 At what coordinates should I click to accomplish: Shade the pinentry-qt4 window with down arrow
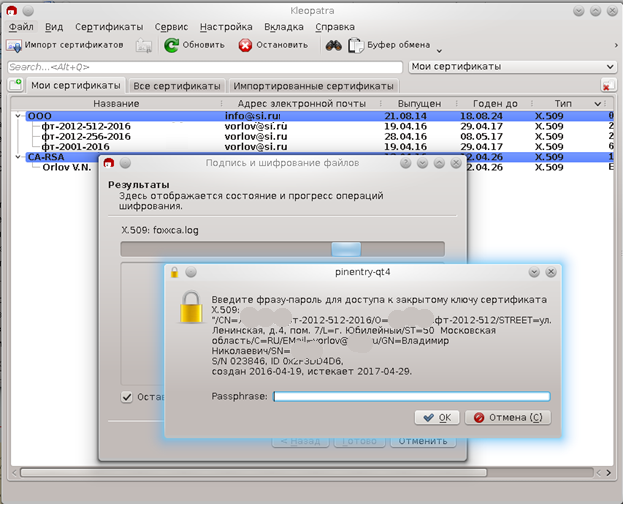(534, 272)
